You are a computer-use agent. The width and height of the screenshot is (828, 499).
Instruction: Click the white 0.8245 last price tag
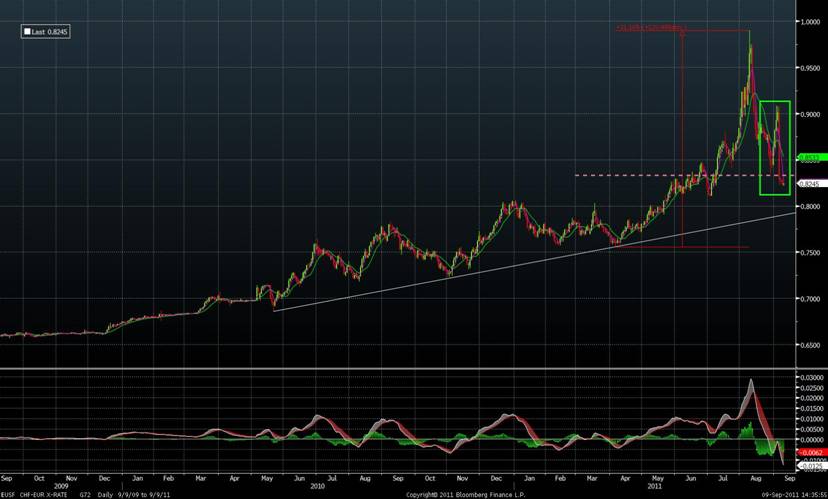click(808, 184)
